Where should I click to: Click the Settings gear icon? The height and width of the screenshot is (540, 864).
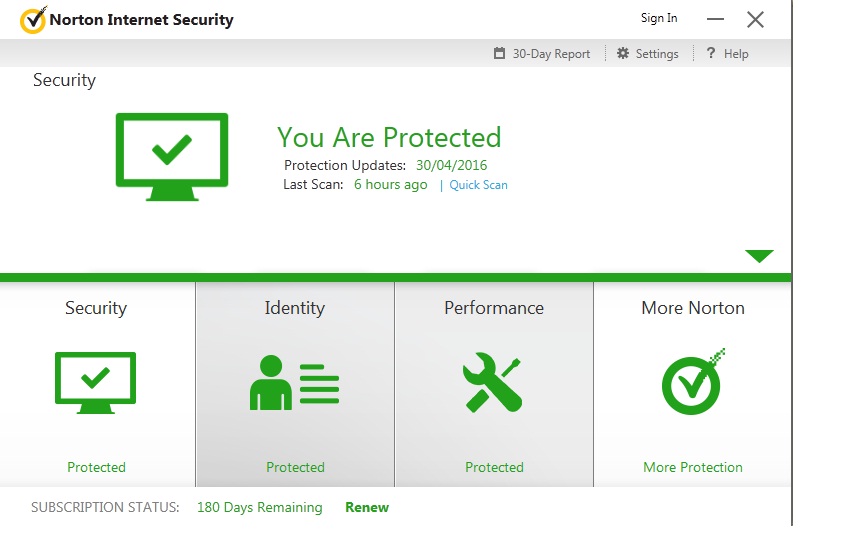[623, 53]
